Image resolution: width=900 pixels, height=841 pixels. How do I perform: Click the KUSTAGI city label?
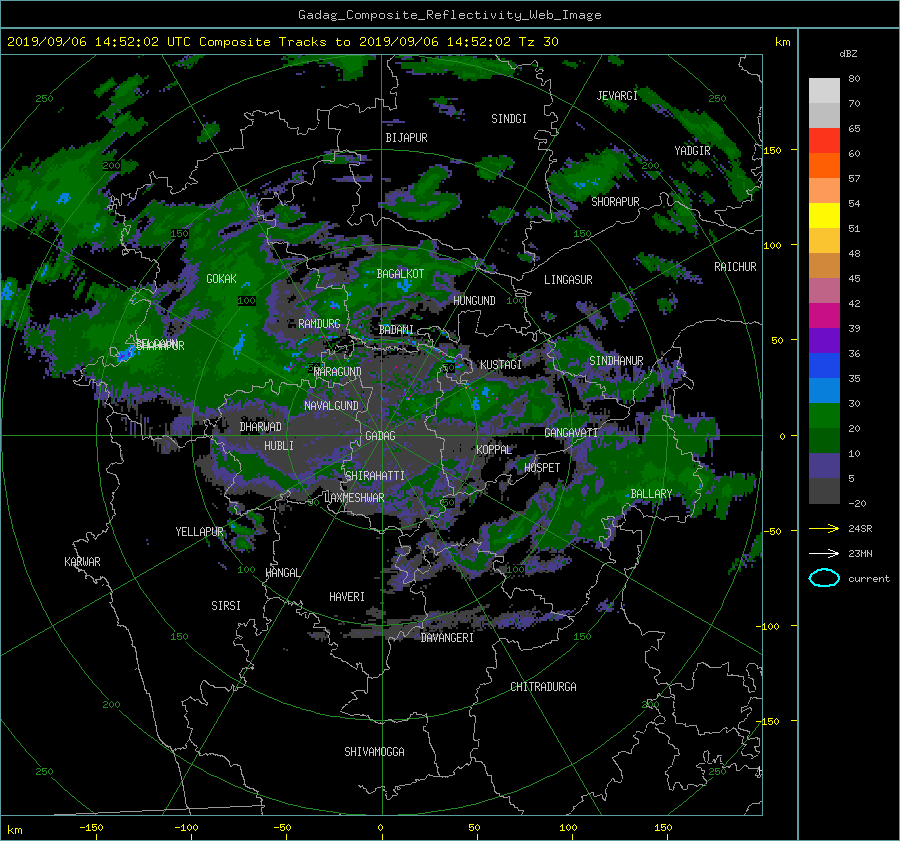coord(501,365)
